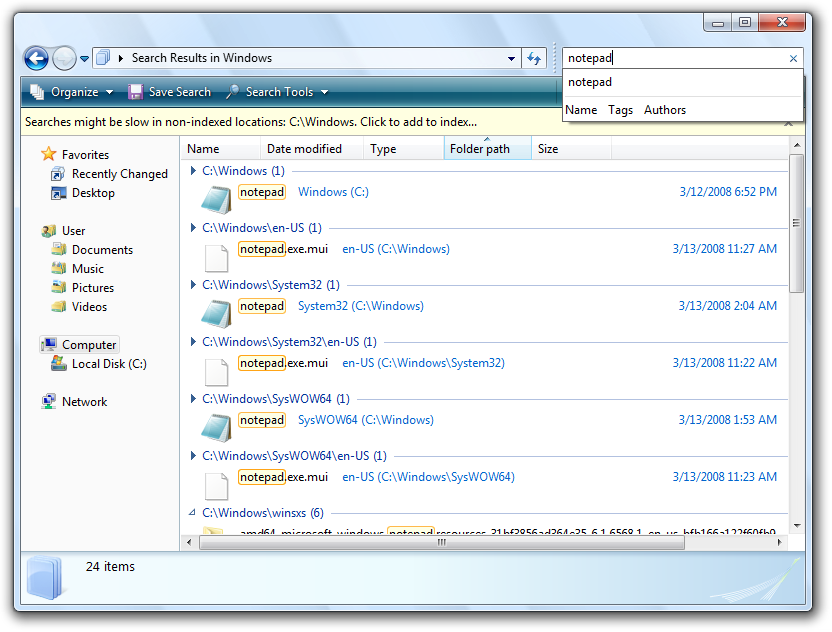Screen dimensions: 832x632
Task: Sort by the Type column header
Action: coord(403,149)
